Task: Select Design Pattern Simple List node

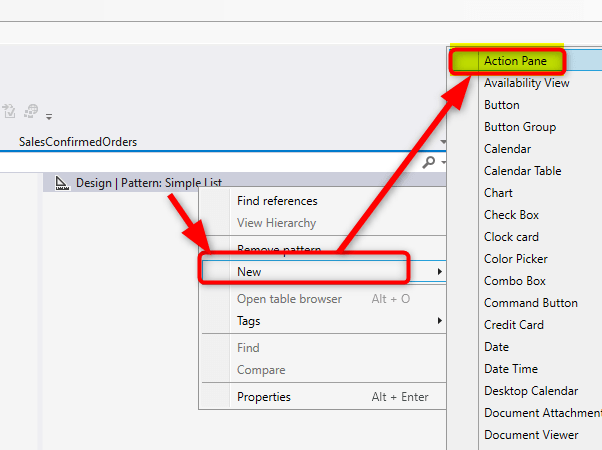Action: 148,183
